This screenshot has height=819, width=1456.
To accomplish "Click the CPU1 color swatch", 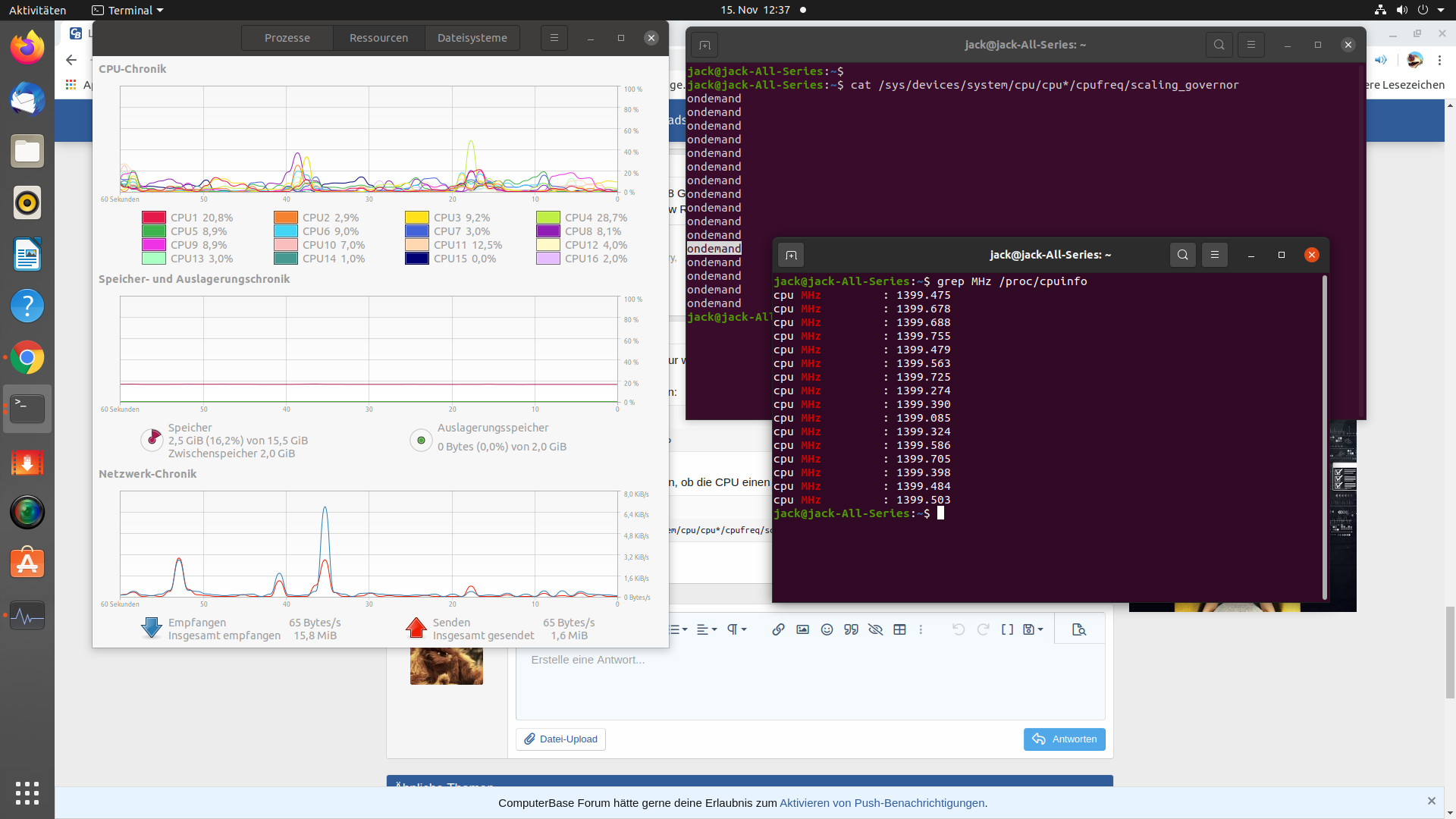I will (154, 218).
